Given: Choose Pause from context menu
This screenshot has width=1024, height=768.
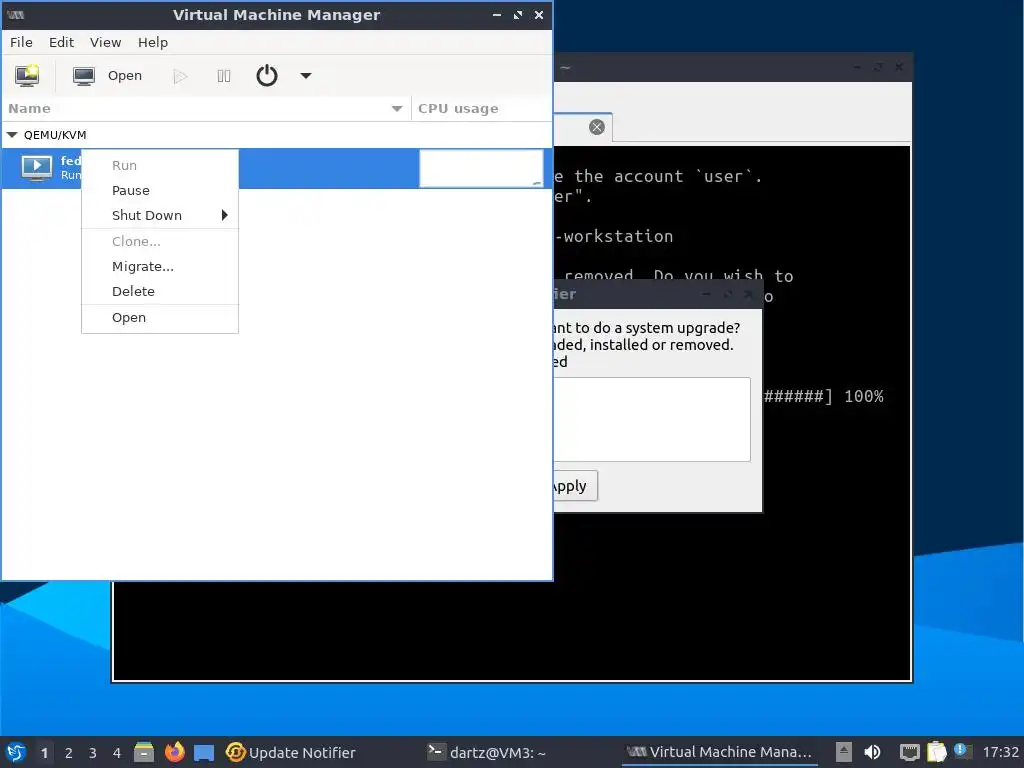Looking at the screenshot, I should (160, 190).
